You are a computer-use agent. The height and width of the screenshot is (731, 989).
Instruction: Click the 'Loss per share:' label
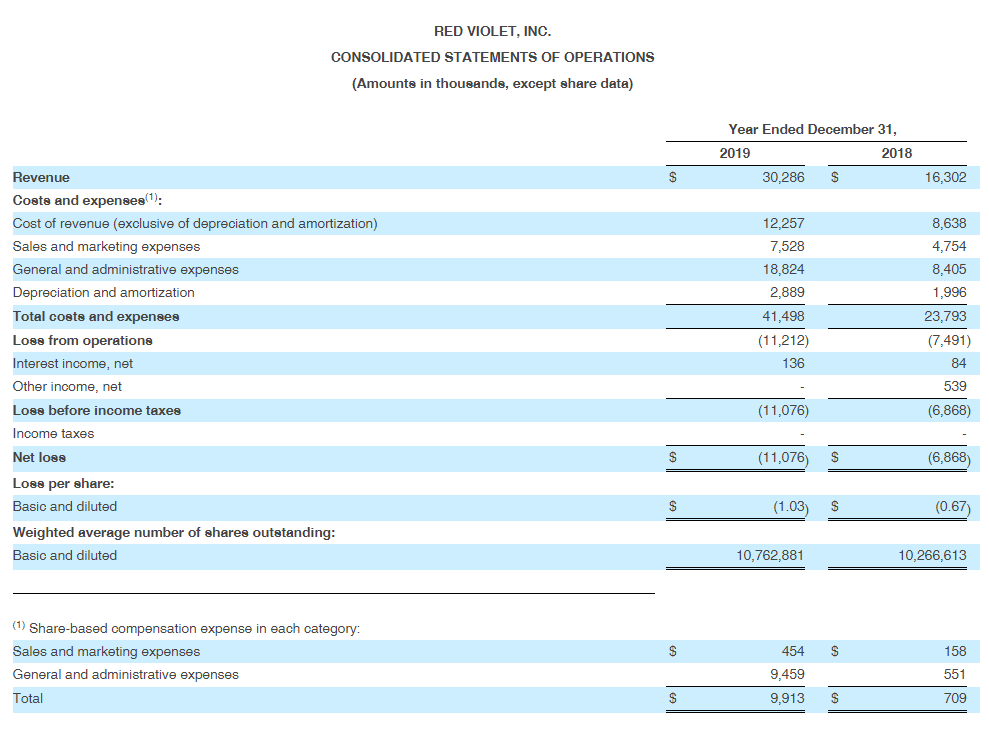click(63, 484)
